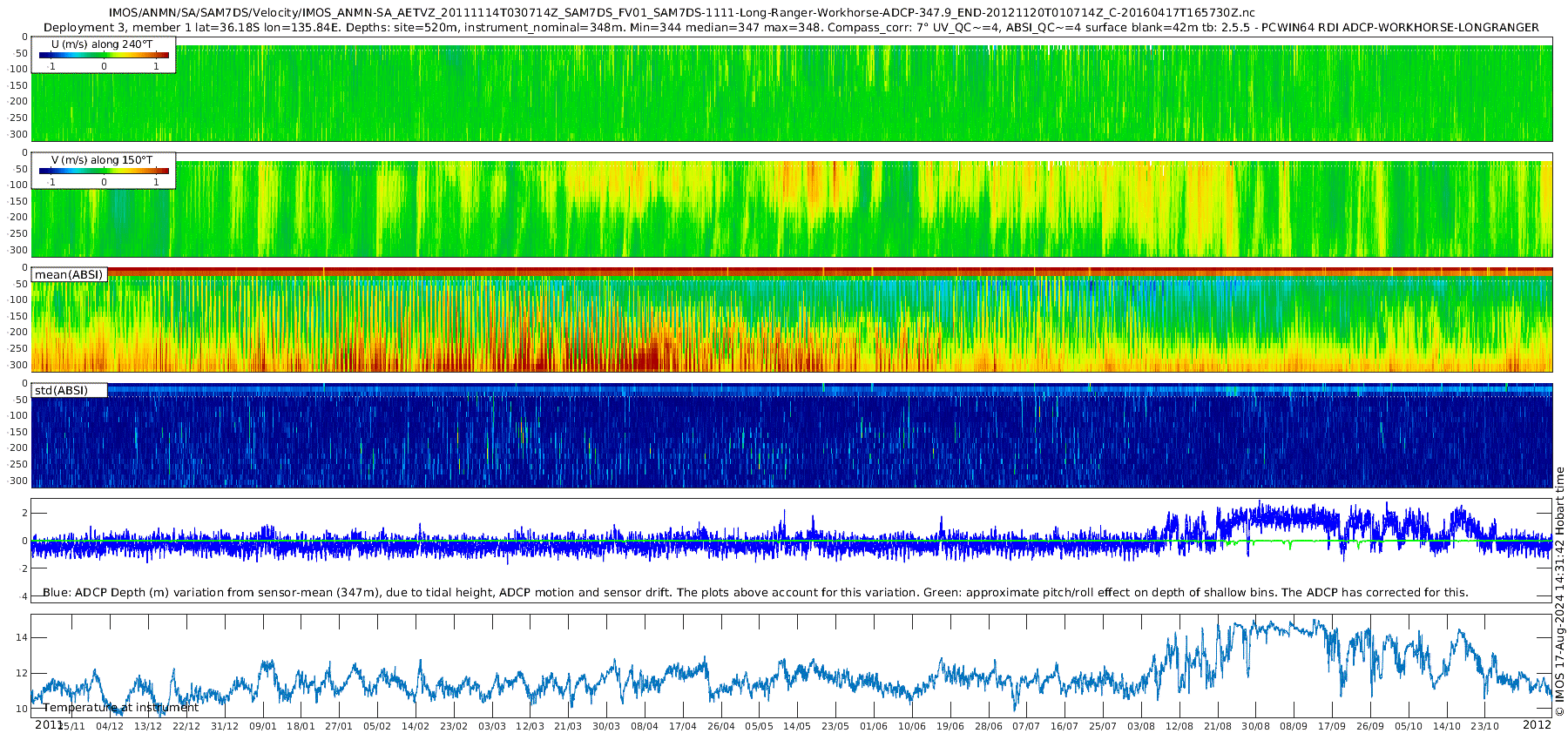Viewport: 1568px width, 740px height.
Task: Click the 12 tick on temperature axis
Action: [22, 673]
